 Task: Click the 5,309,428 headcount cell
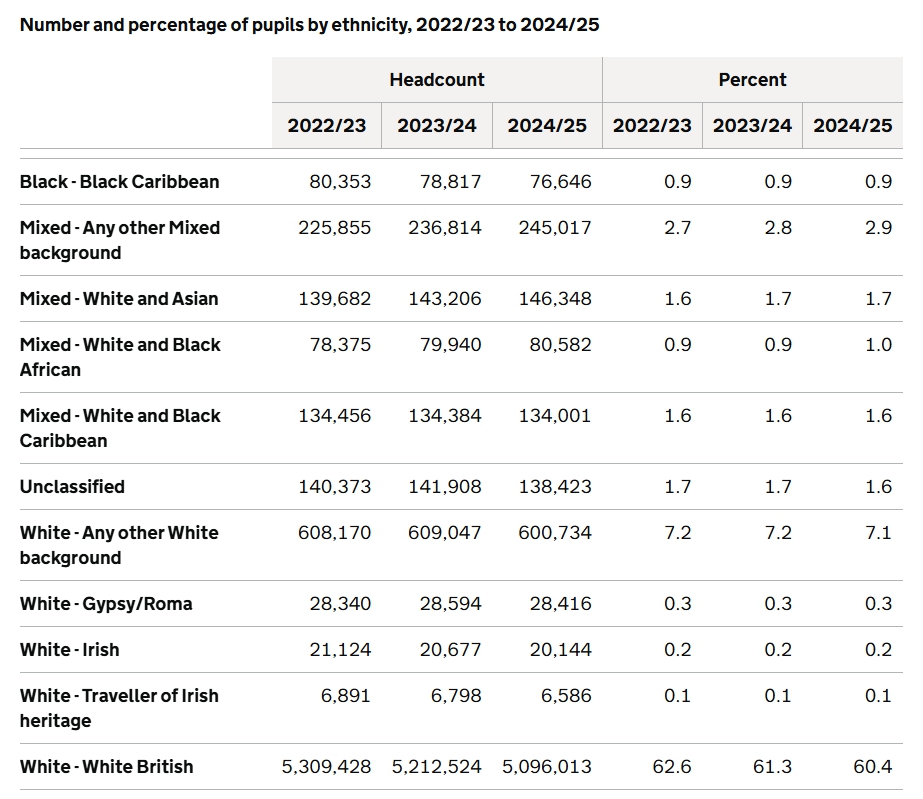coord(326,767)
